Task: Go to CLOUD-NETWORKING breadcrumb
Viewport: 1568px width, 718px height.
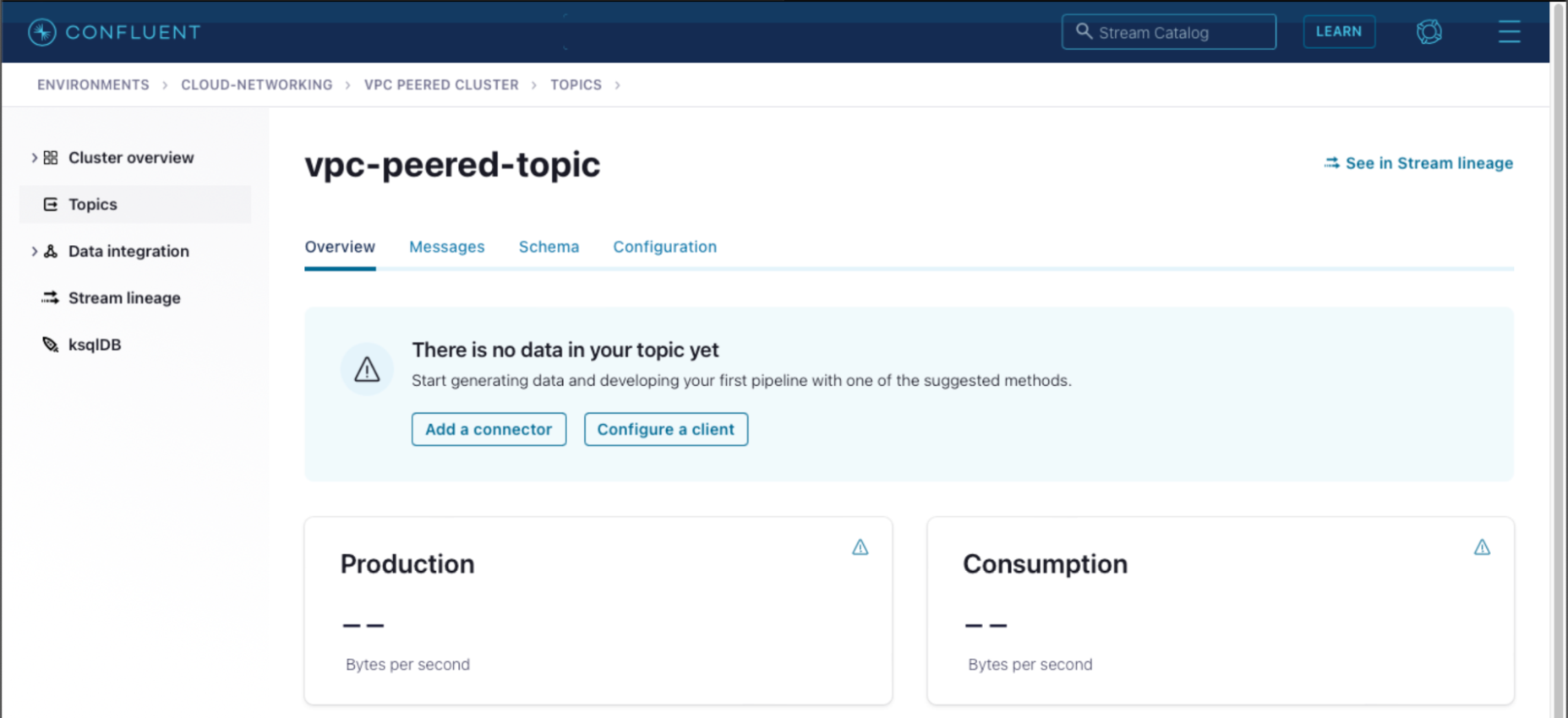Action: click(257, 84)
